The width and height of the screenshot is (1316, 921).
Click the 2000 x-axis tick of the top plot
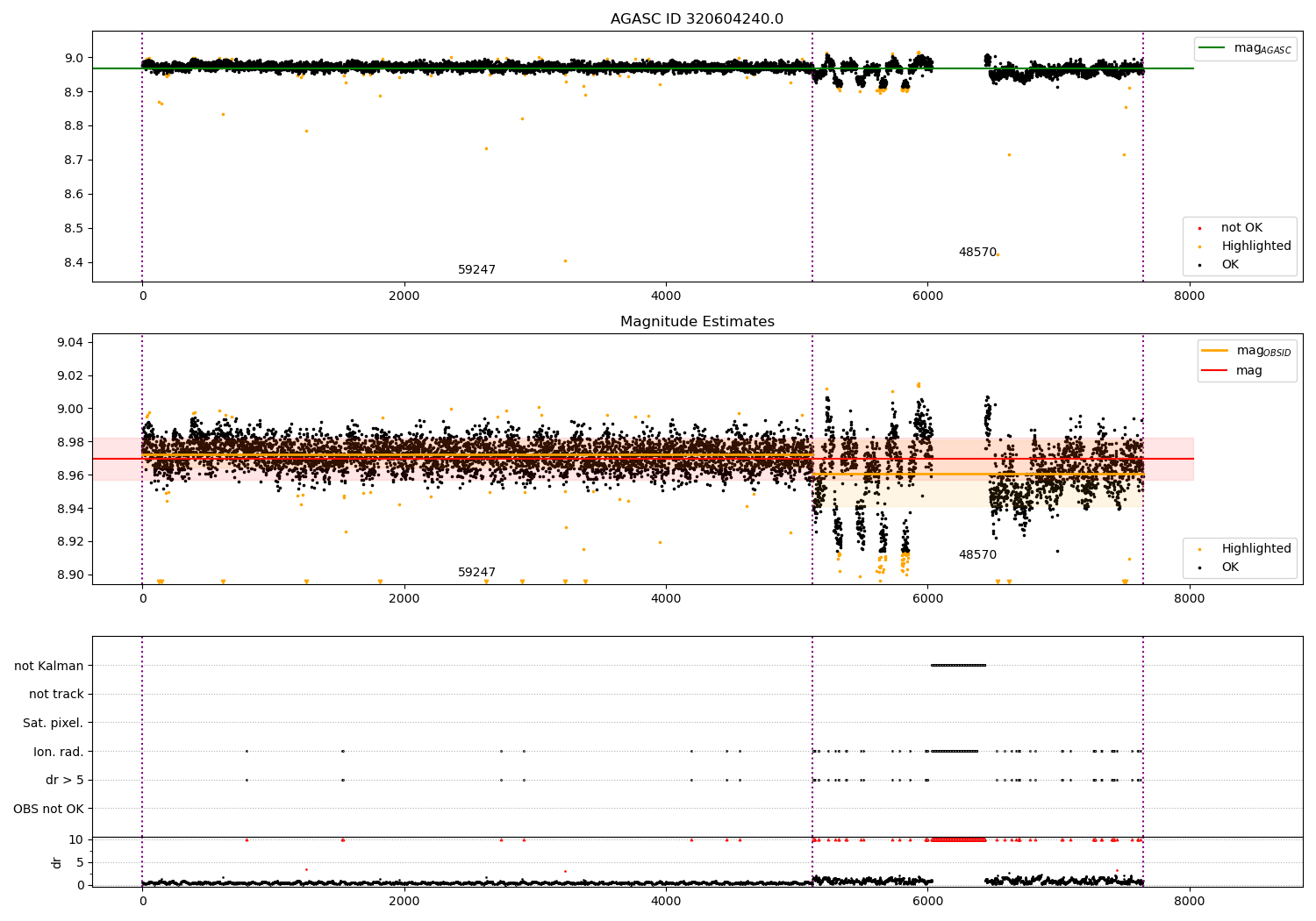(404, 296)
